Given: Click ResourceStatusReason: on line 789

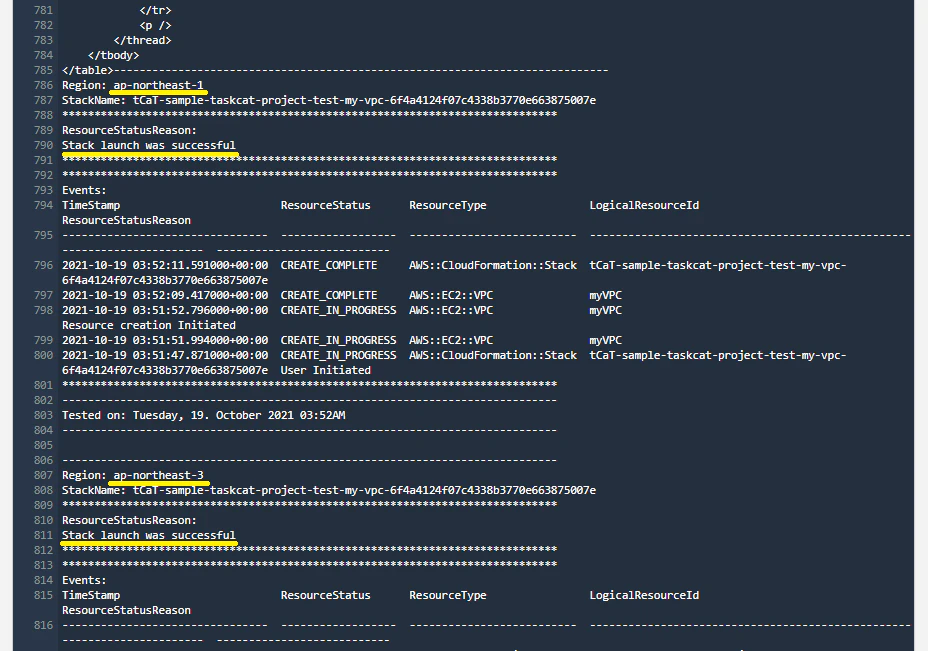Looking at the screenshot, I should point(129,130).
